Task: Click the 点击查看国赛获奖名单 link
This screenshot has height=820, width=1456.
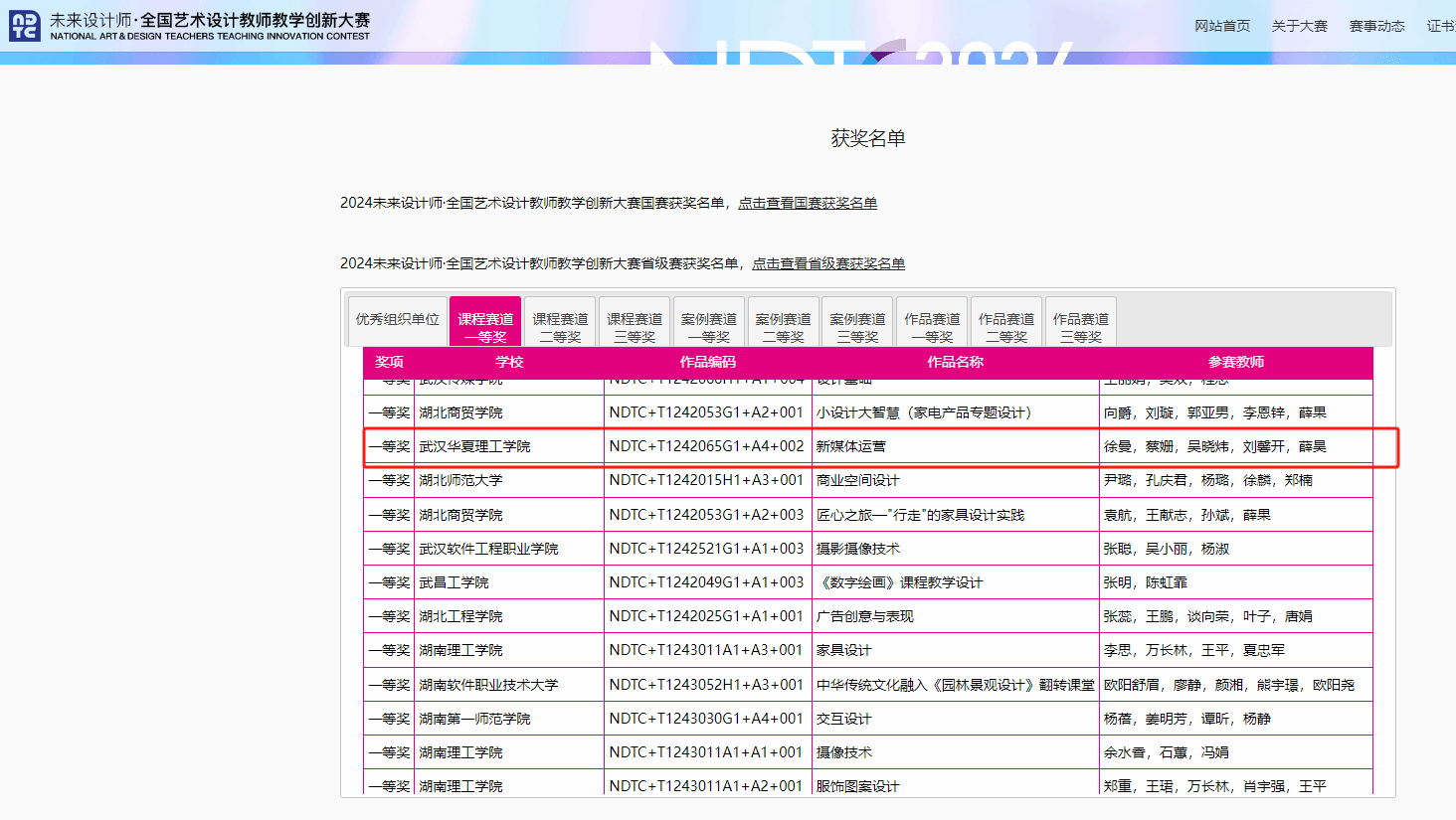Action: [x=807, y=203]
